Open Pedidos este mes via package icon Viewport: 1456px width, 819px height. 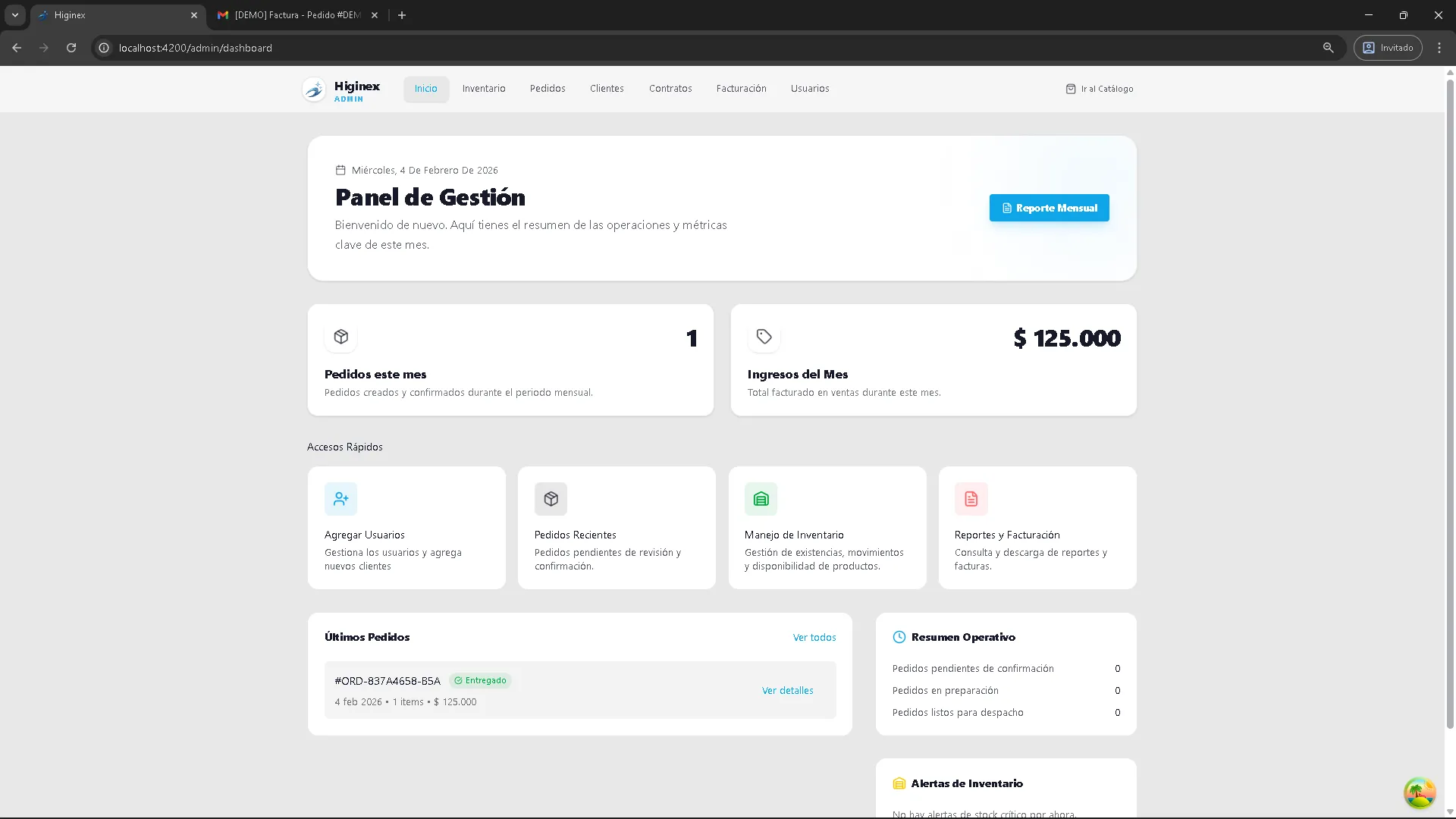(340, 337)
